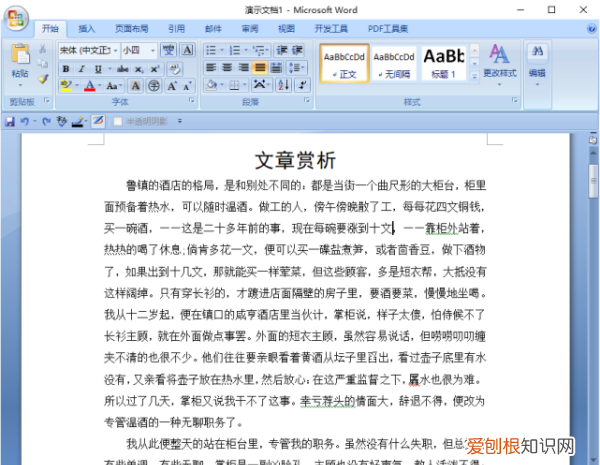Expand the styles gallery more arrow
600x465 pixels.
click(474, 77)
